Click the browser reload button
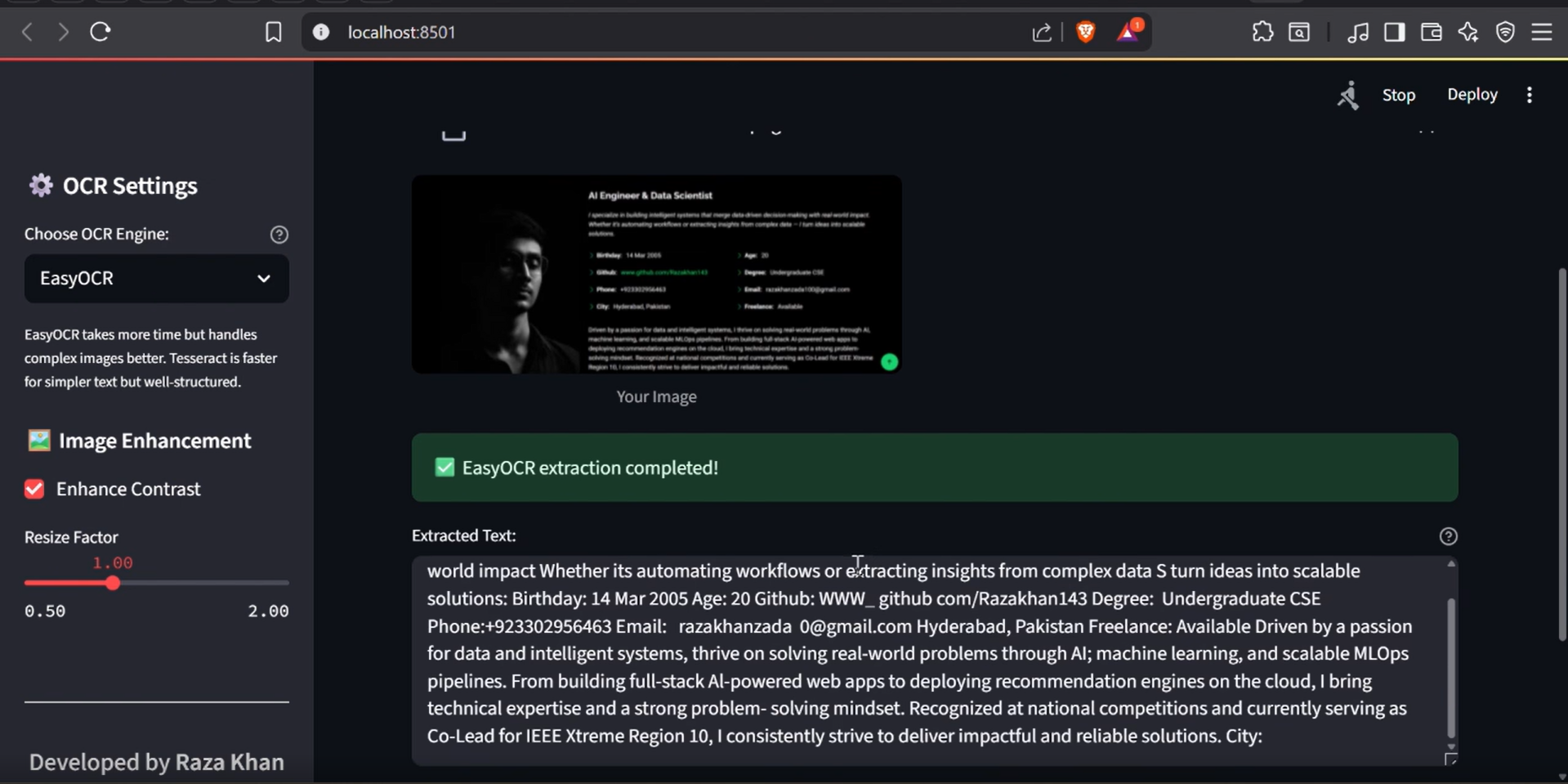The height and width of the screenshot is (784, 1568). 101,32
